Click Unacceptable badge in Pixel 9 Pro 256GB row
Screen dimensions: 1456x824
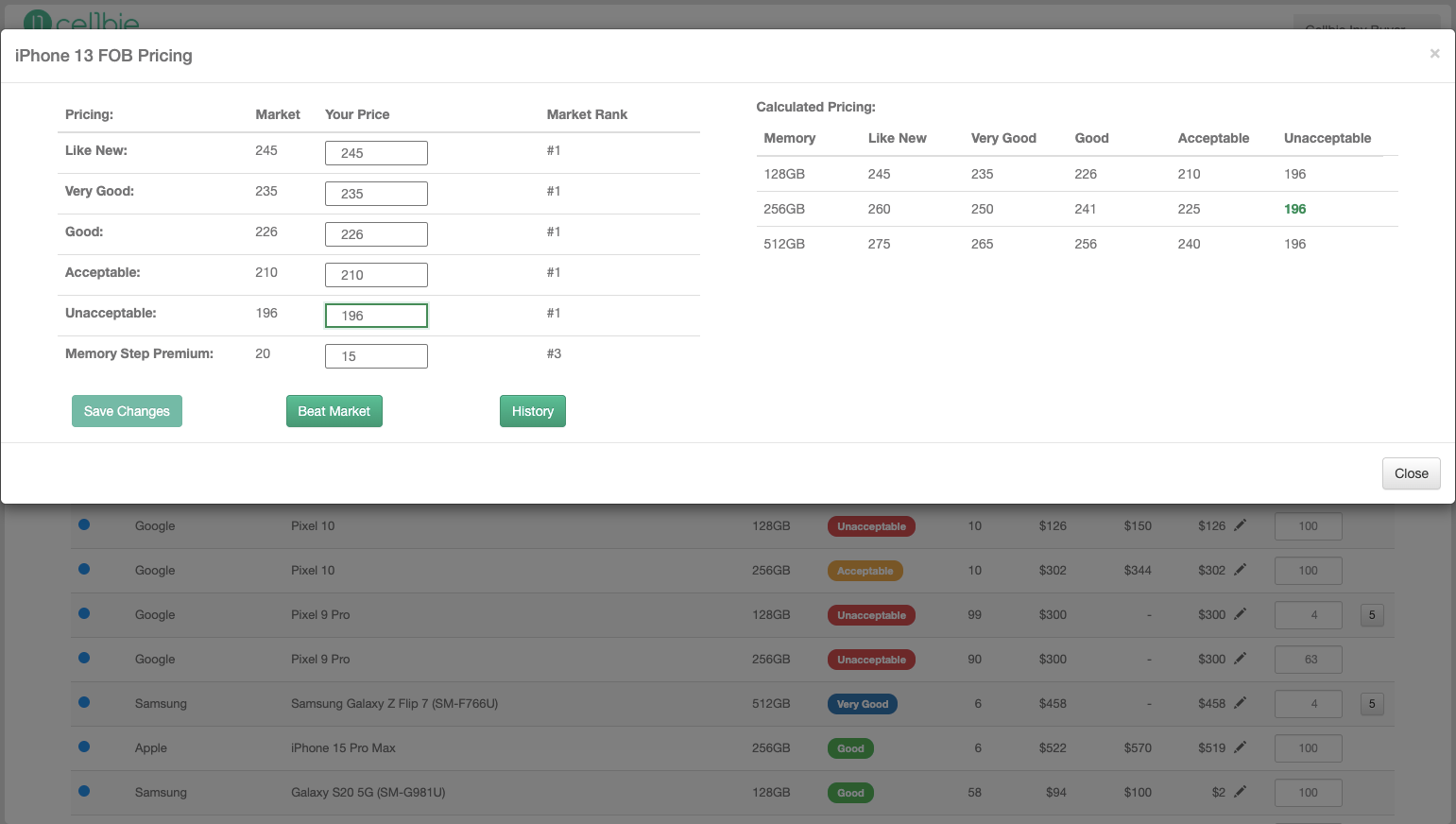coord(871,660)
